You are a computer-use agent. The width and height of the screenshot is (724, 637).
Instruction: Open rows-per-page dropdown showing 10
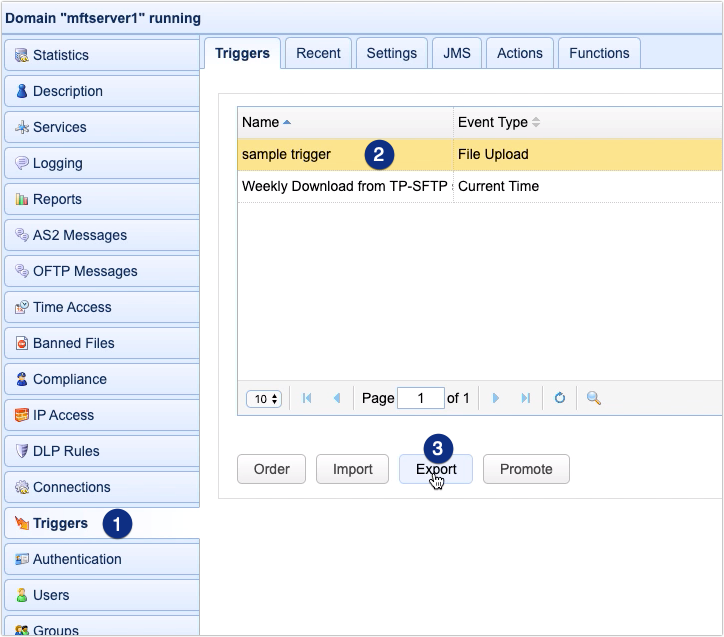coord(264,398)
